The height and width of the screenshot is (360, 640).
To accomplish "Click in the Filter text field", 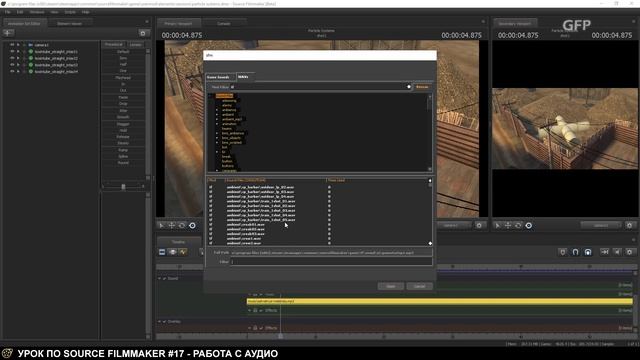I will [331, 262].
